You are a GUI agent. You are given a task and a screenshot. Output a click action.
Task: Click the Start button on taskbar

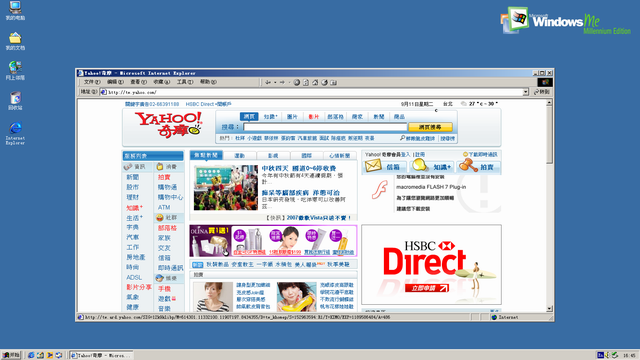coord(11,355)
